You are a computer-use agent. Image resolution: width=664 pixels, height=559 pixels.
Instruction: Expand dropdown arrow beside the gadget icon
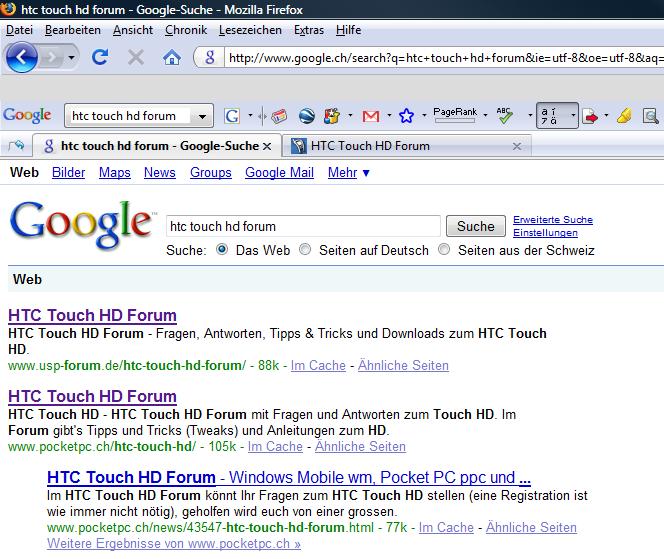(x=350, y=116)
